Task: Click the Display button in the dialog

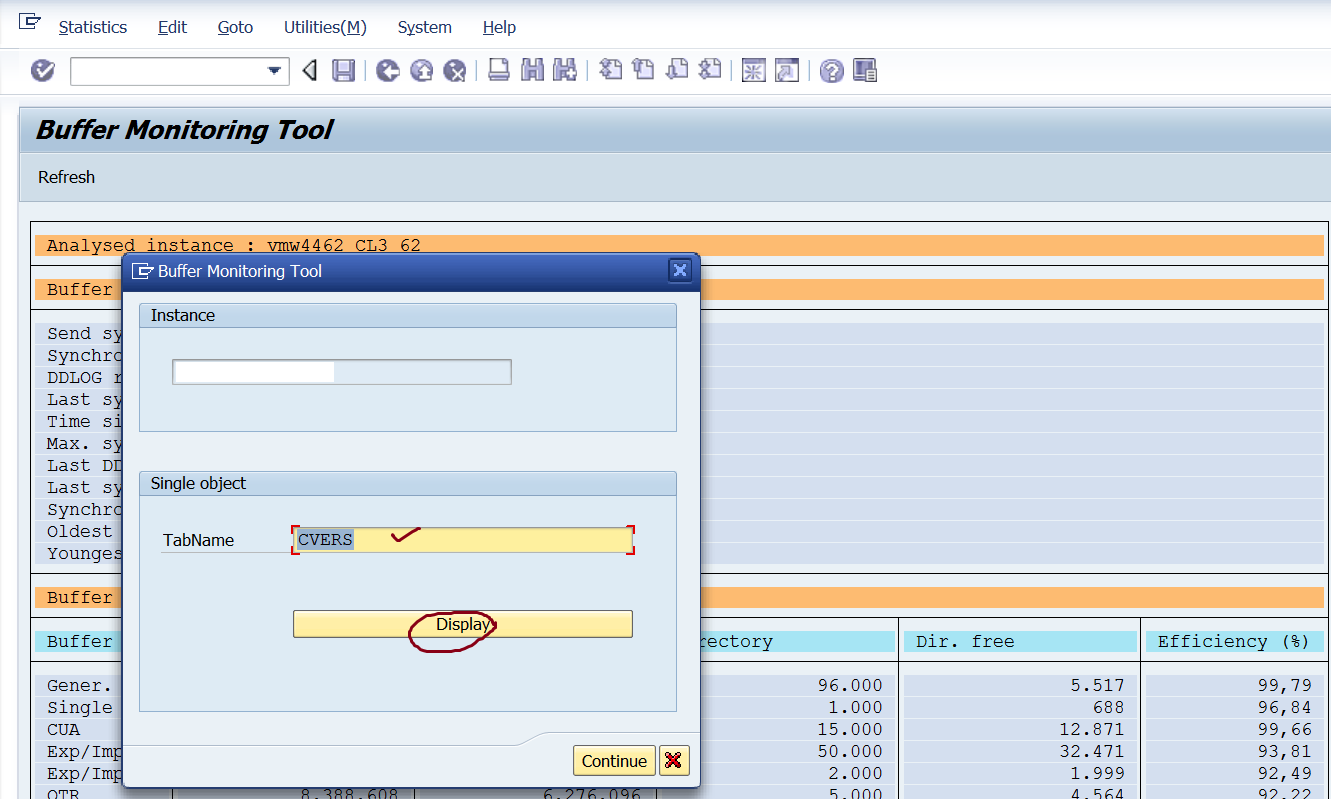Action: [x=462, y=623]
